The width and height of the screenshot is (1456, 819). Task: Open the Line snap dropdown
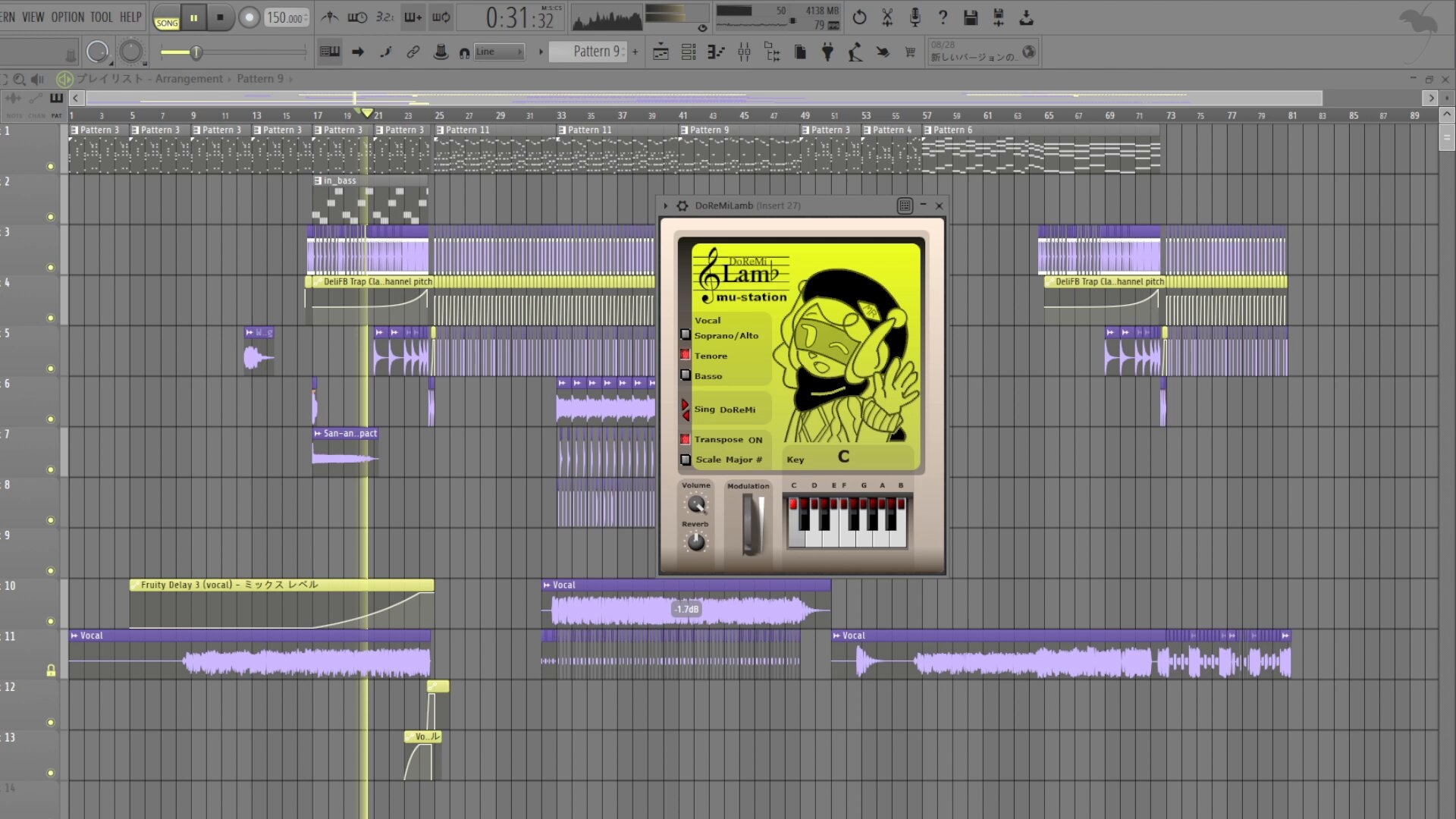[x=499, y=52]
